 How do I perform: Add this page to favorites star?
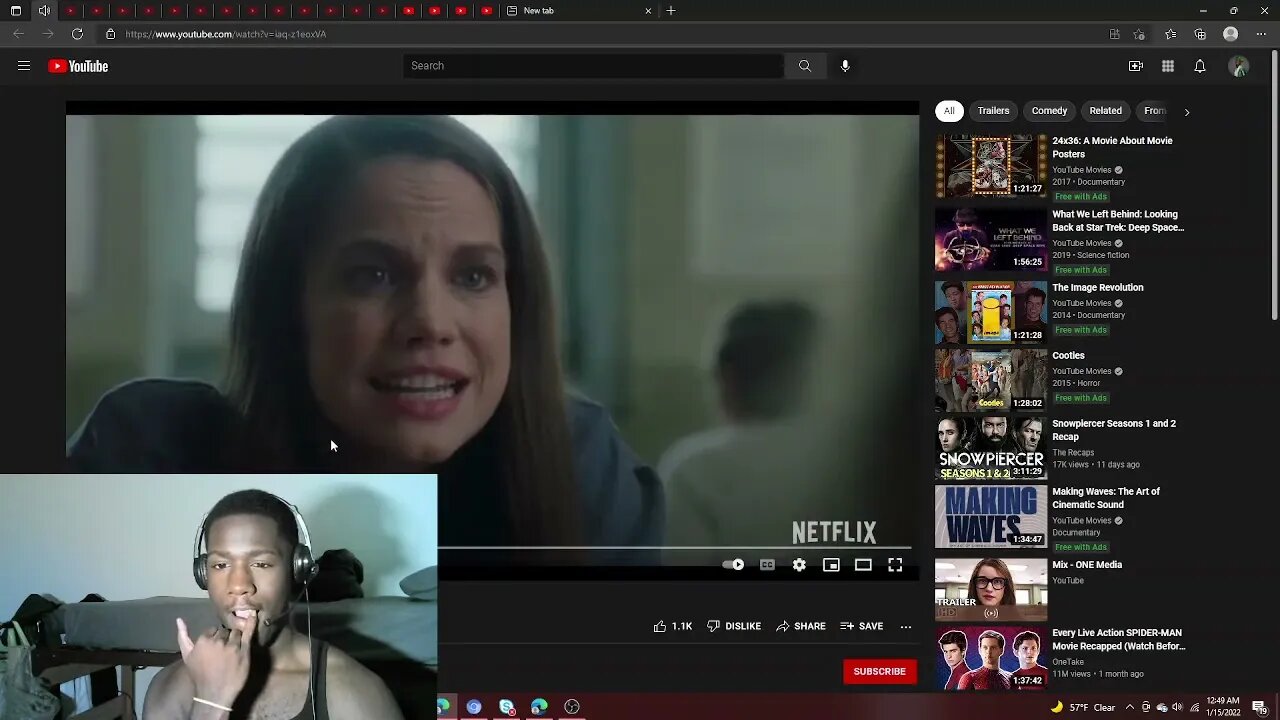1139,34
